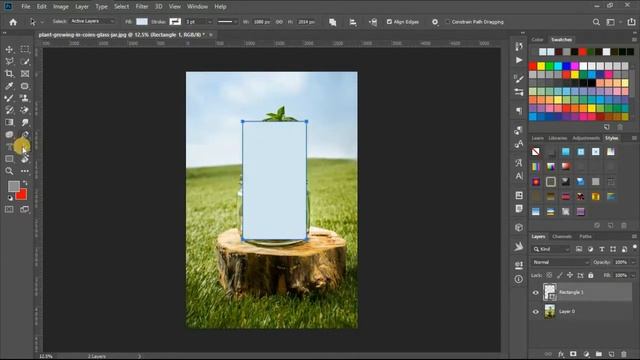Open the shape Fill color picker

(x=142, y=22)
